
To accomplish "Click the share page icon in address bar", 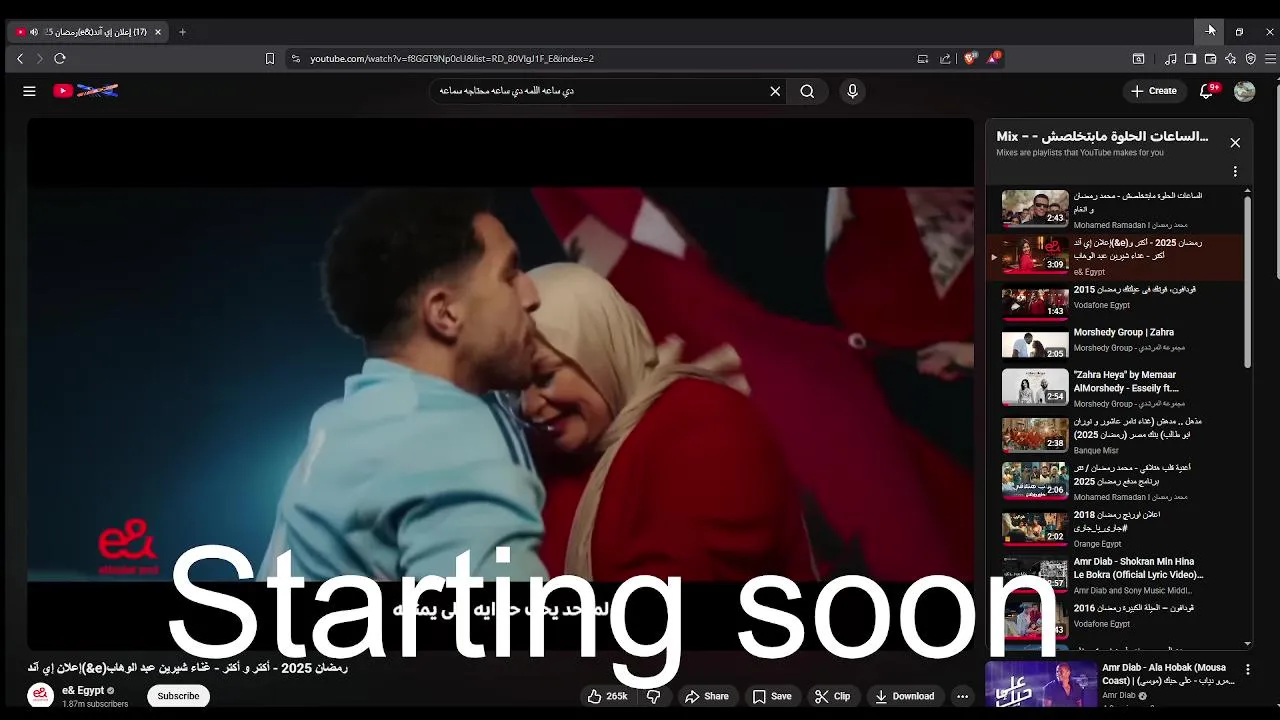I will pyautogui.click(x=945, y=59).
